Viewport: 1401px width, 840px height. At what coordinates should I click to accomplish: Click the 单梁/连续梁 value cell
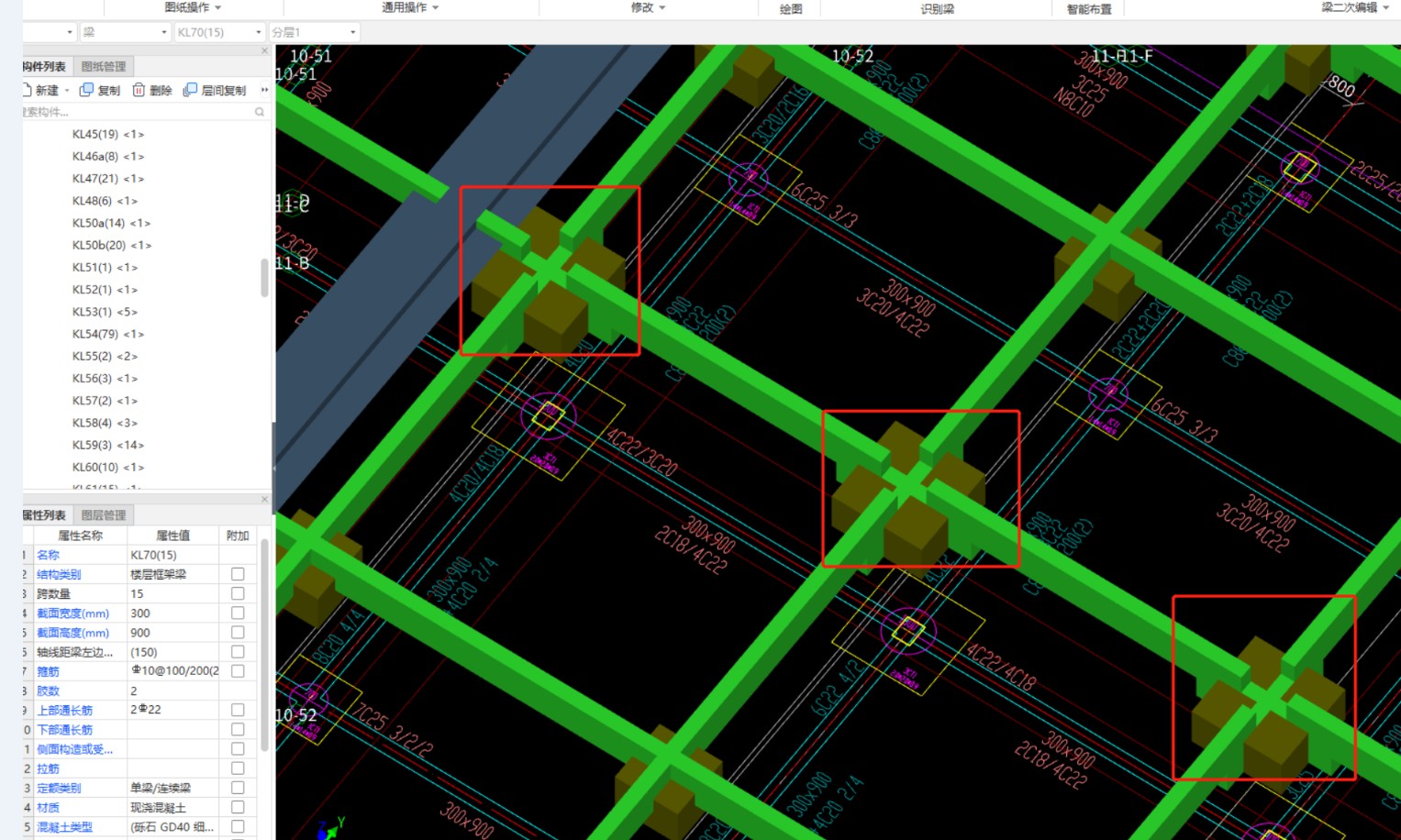coord(173,788)
